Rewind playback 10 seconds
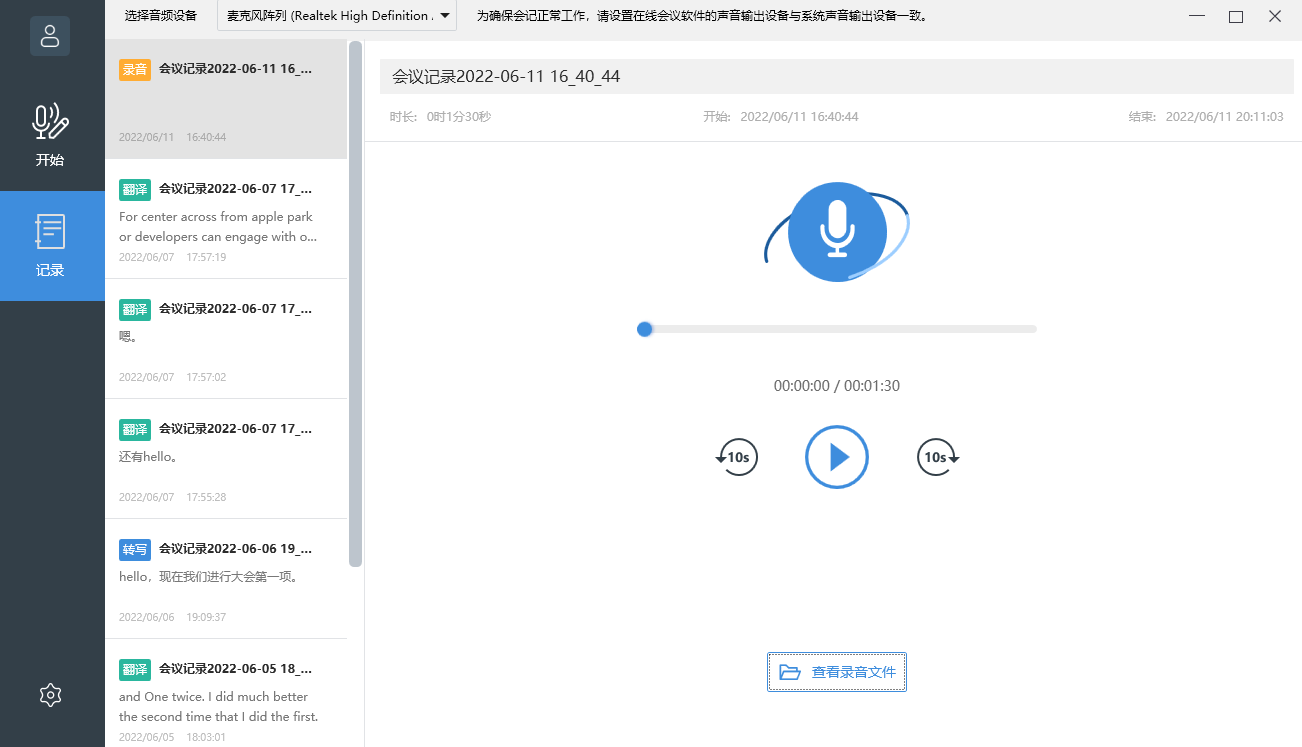 click(x=737, y=457)
